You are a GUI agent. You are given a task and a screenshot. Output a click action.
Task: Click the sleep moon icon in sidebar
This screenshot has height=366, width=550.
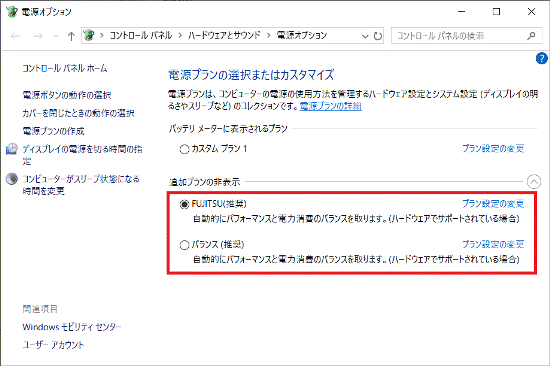[x=12, y=179]
